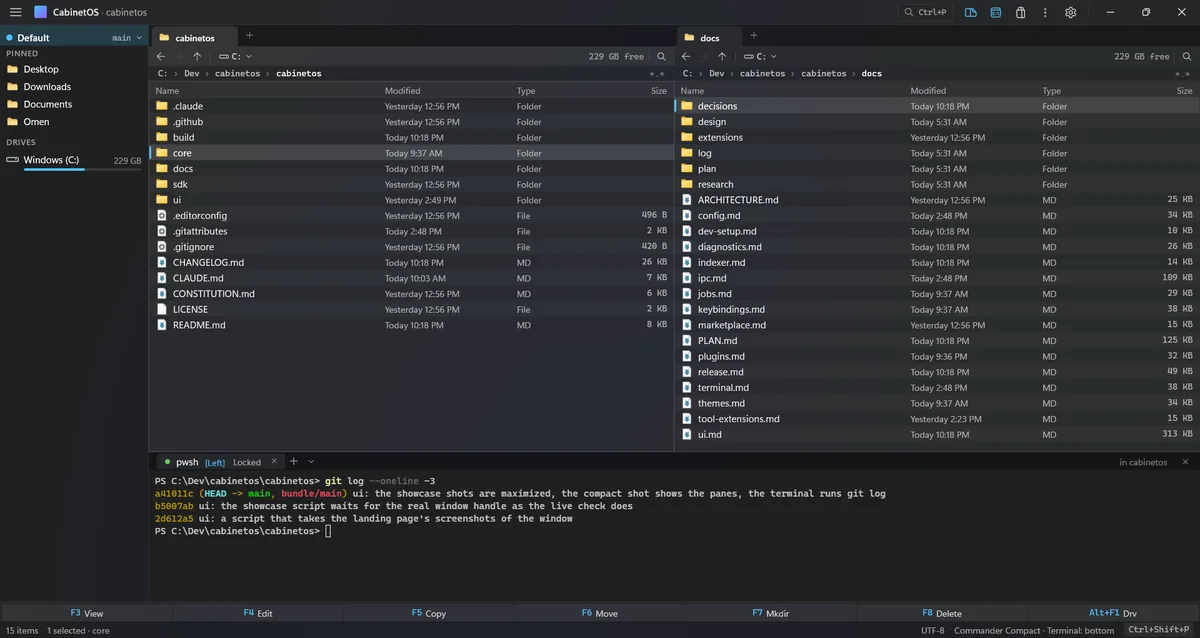Select .gitignore file
This screenshot has width=1200, height=638.
click(x=412, y=247)
